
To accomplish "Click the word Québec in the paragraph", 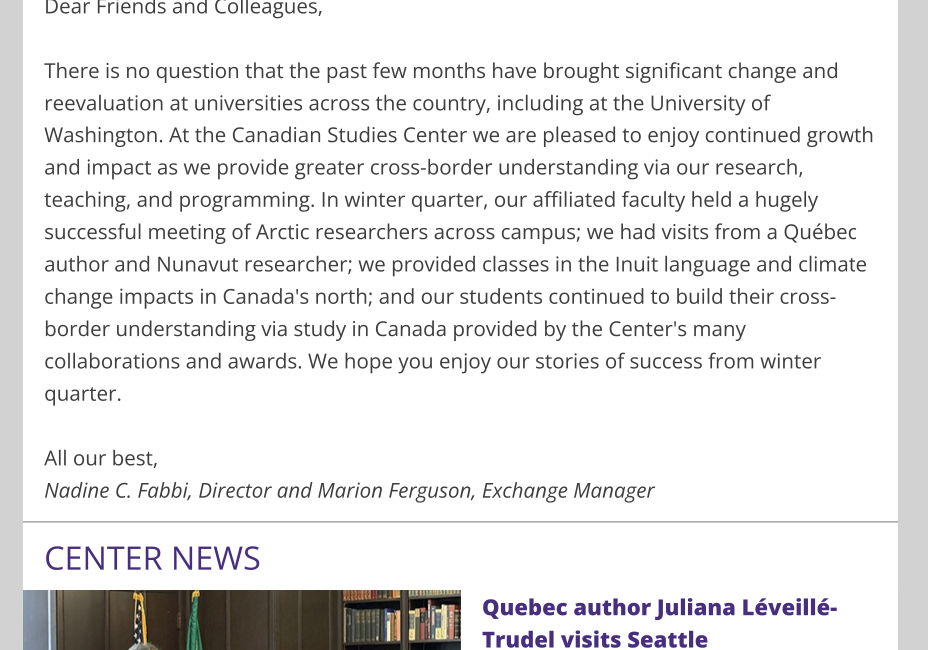I will pyautogui.click(x=820, y=232).
